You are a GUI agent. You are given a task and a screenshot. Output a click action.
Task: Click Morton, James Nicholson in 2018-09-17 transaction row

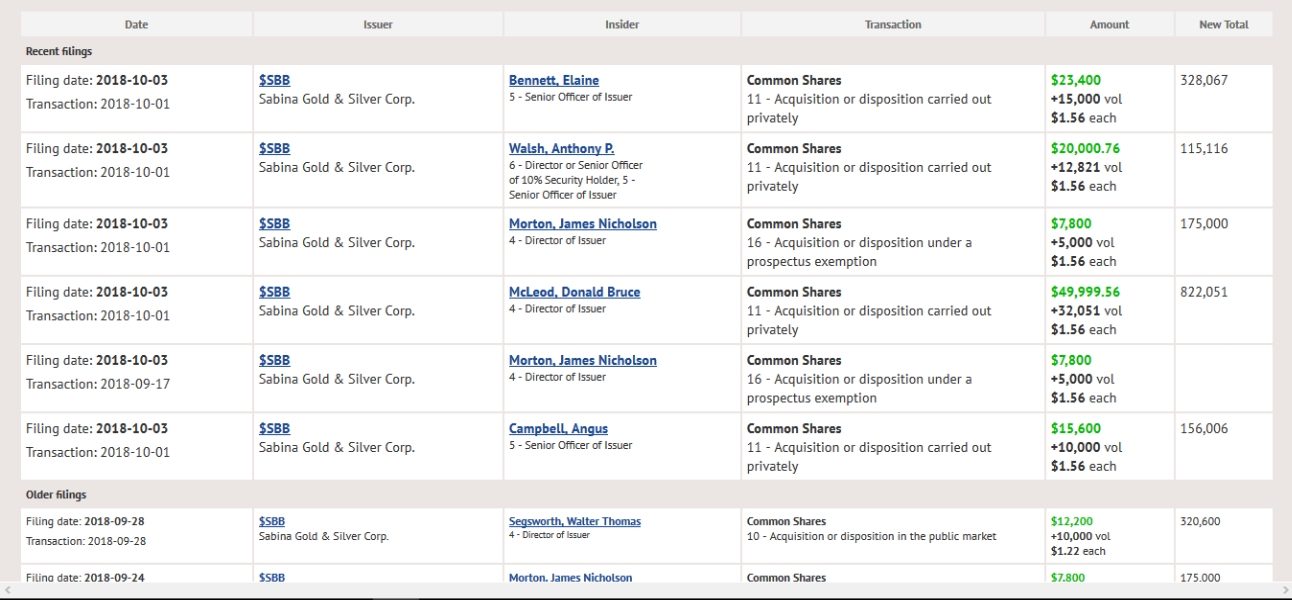(x=582, y=360)
